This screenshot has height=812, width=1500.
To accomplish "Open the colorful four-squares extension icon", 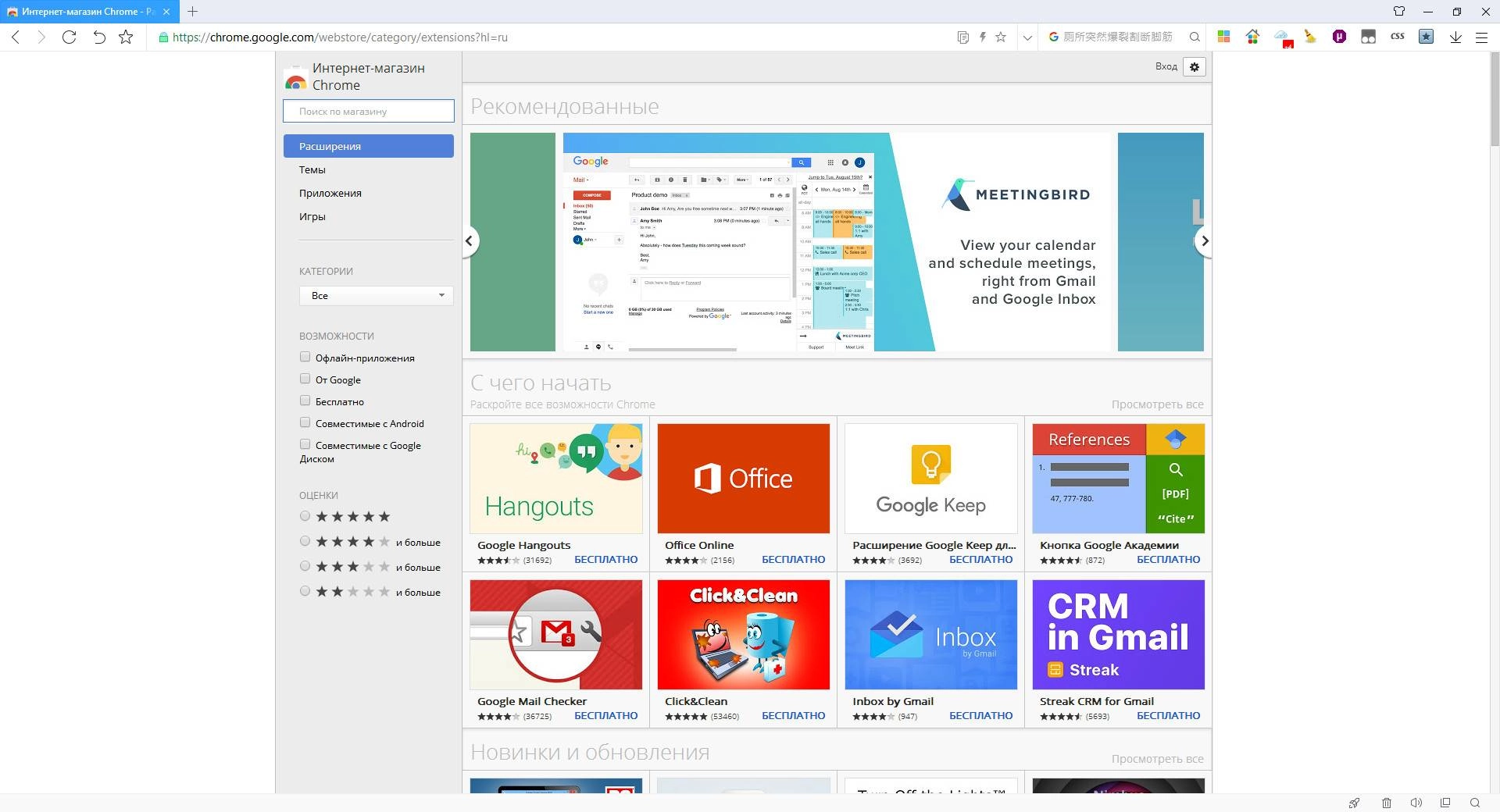I will 1223,37.
